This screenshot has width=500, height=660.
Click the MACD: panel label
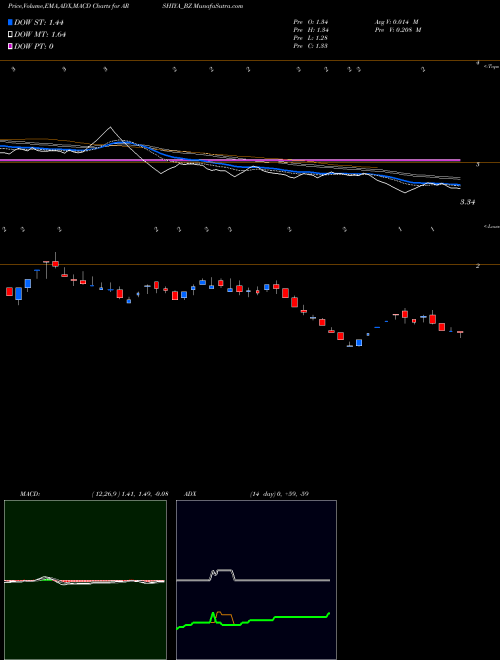(x=30, y=494)
